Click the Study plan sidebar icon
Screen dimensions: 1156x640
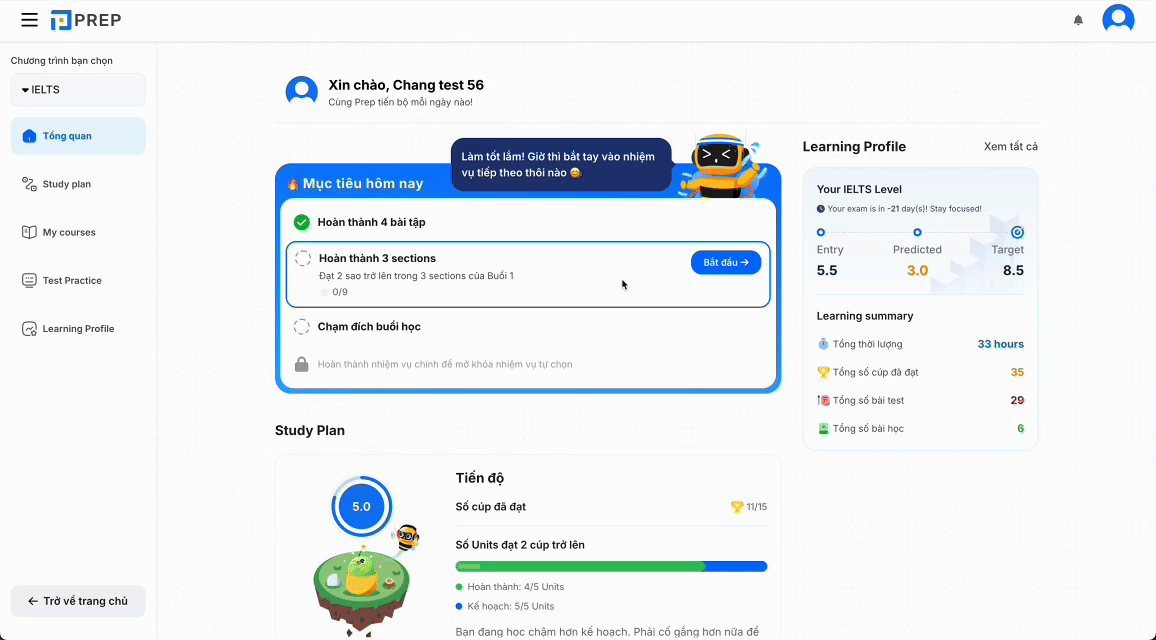[29, 184]
